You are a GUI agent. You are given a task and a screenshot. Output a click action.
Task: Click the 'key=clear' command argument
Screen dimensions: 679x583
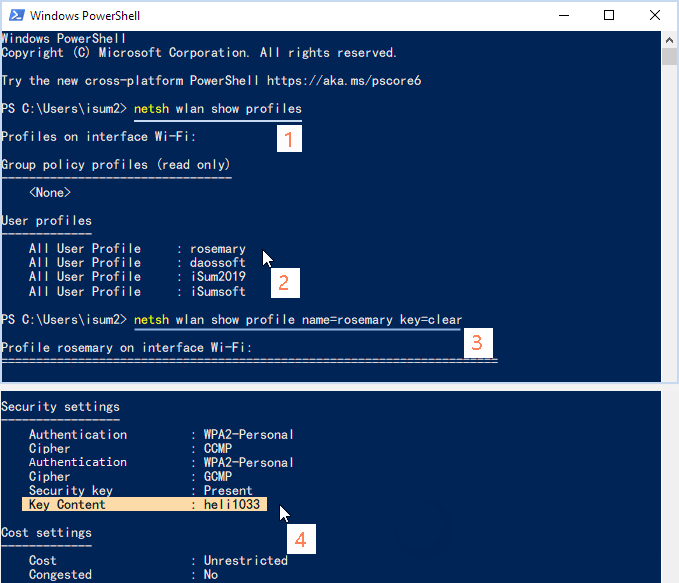(431, 320)
